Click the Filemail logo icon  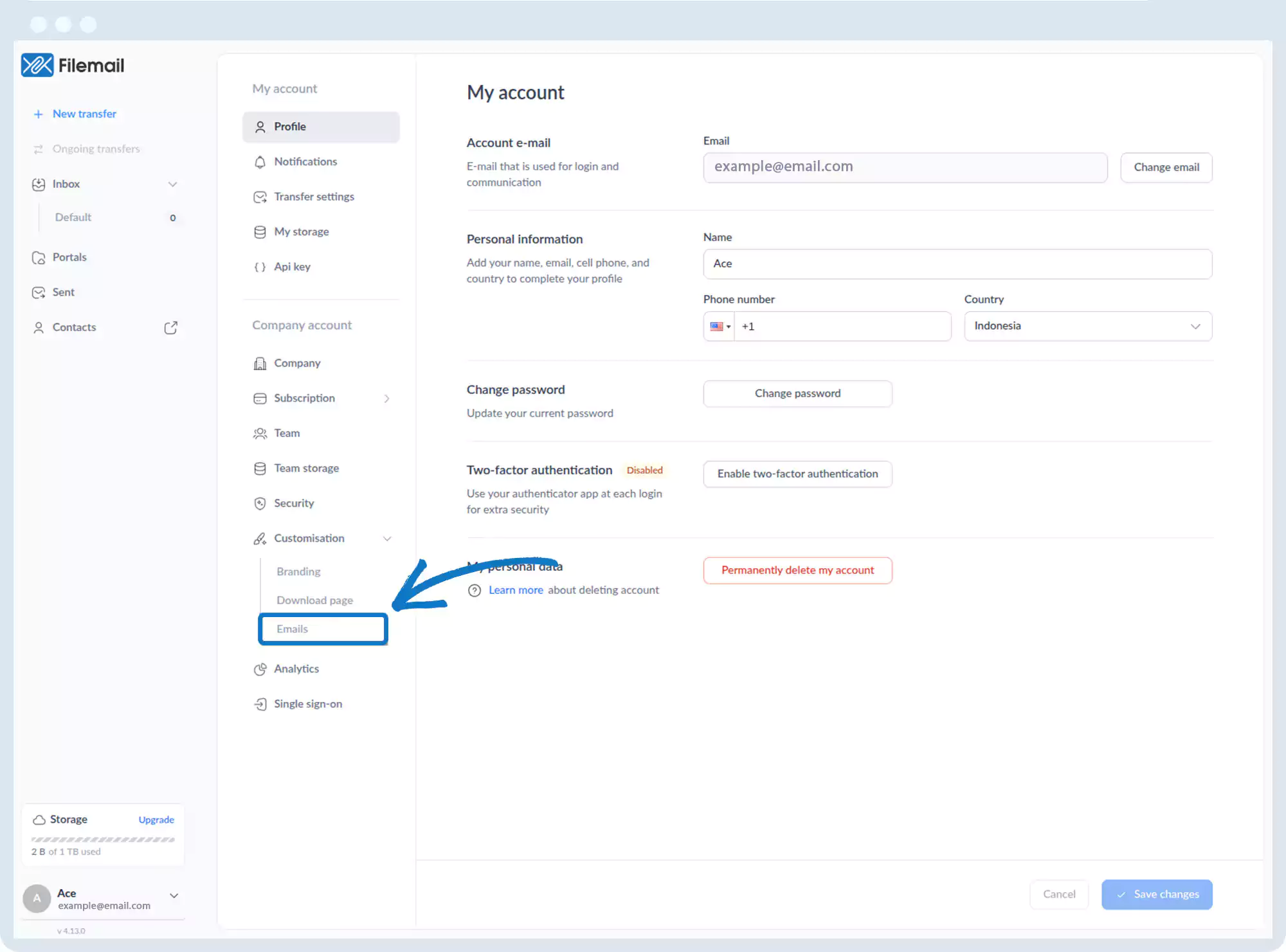37,65
